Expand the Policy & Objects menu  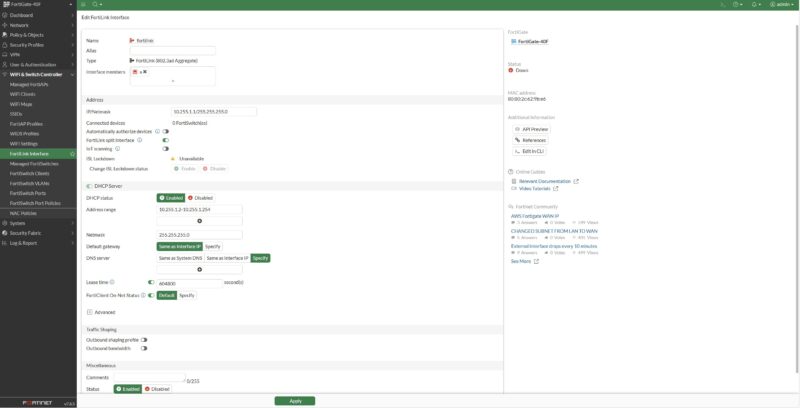(38, 35)
